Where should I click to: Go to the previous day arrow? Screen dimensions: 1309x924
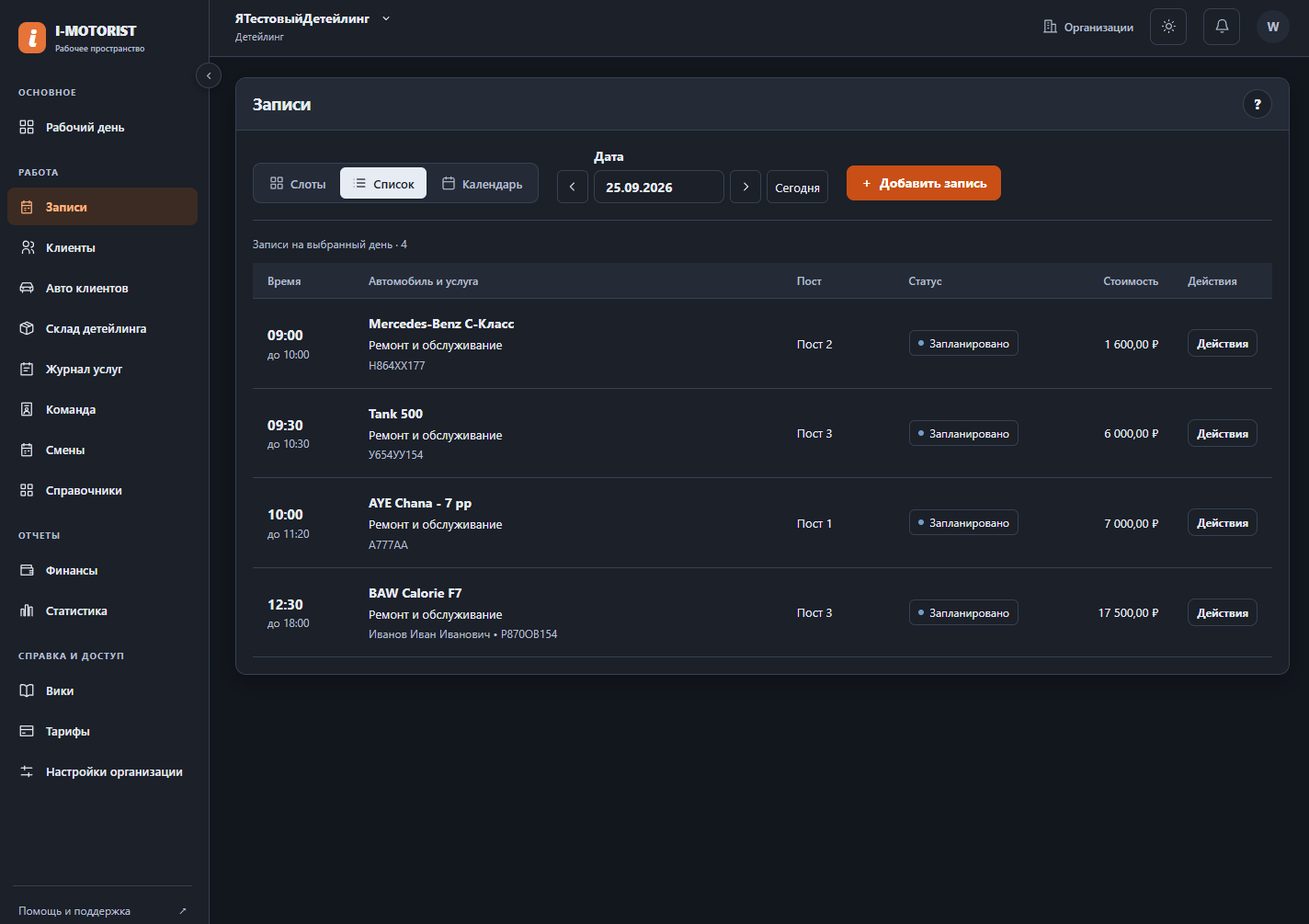pyautogui.click(x=572, y=187)
